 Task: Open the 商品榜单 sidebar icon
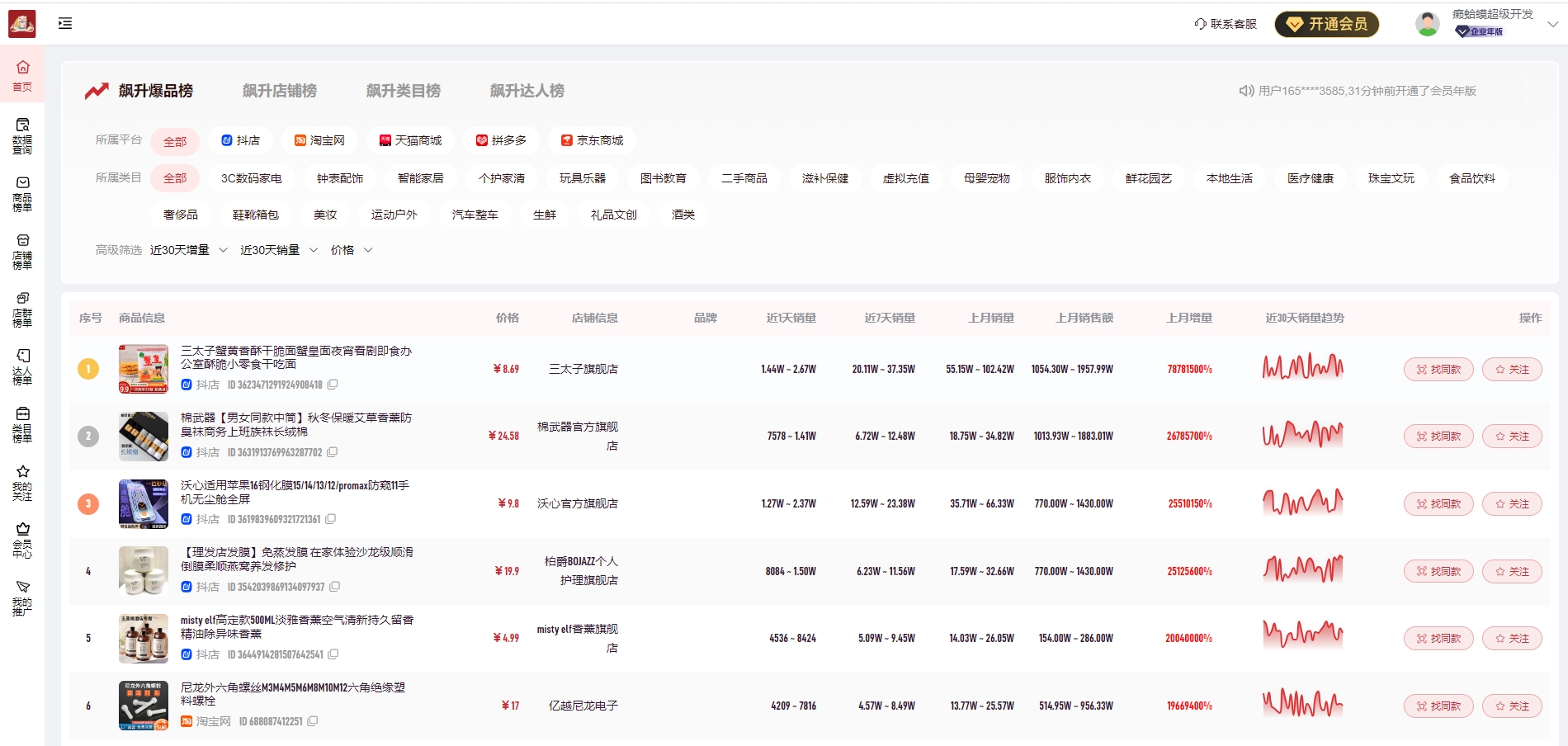(22, 190)
